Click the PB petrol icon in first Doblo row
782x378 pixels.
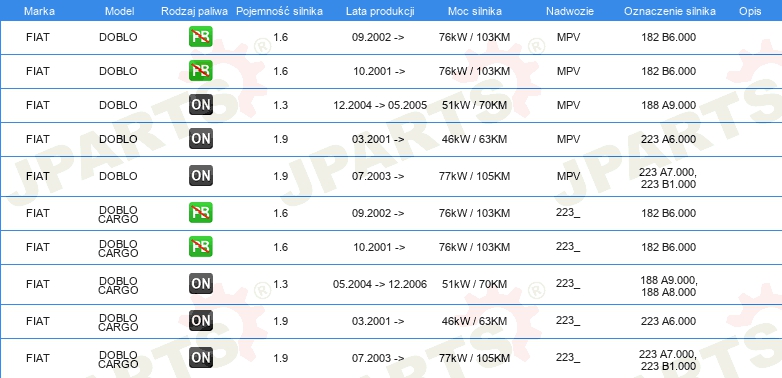click(200, 37)
